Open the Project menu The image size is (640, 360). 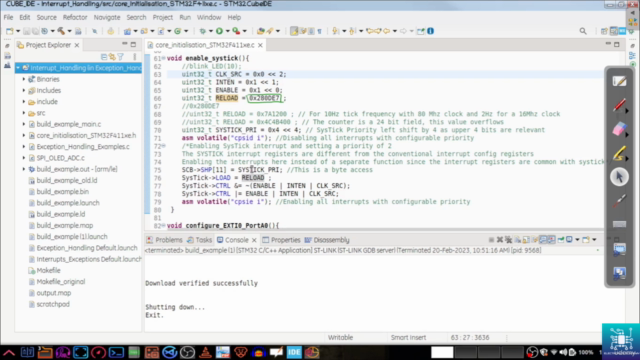click(162, 18)
